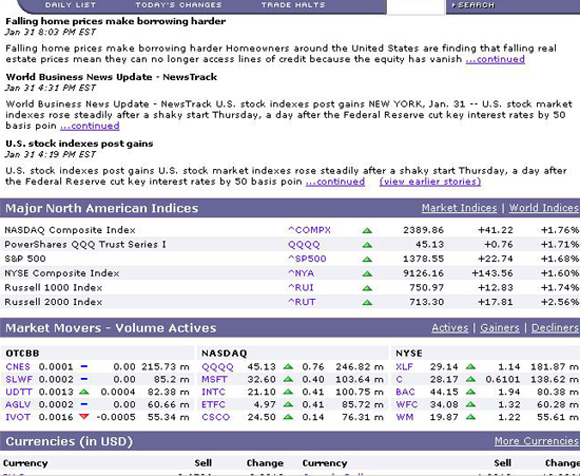This screenshot has width=580, height=476.
Task: Click blue unchanged dash icon for AGLV
Action: [x=84, y=404]
